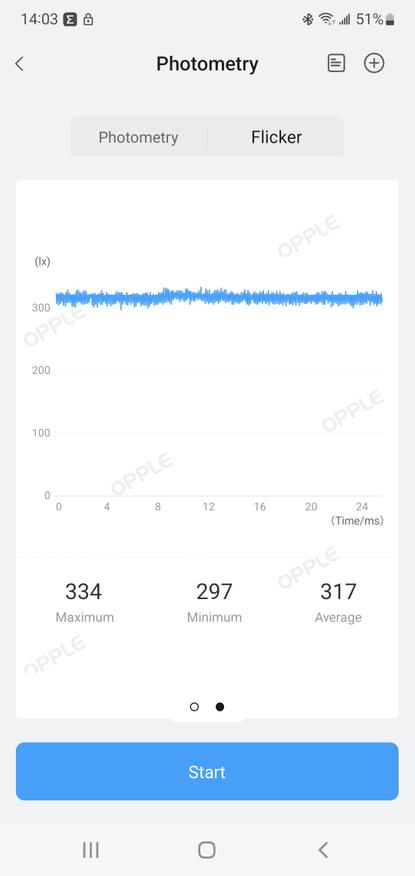Select the second page indicator dot

pyautogui.click(x=220, y=707)
